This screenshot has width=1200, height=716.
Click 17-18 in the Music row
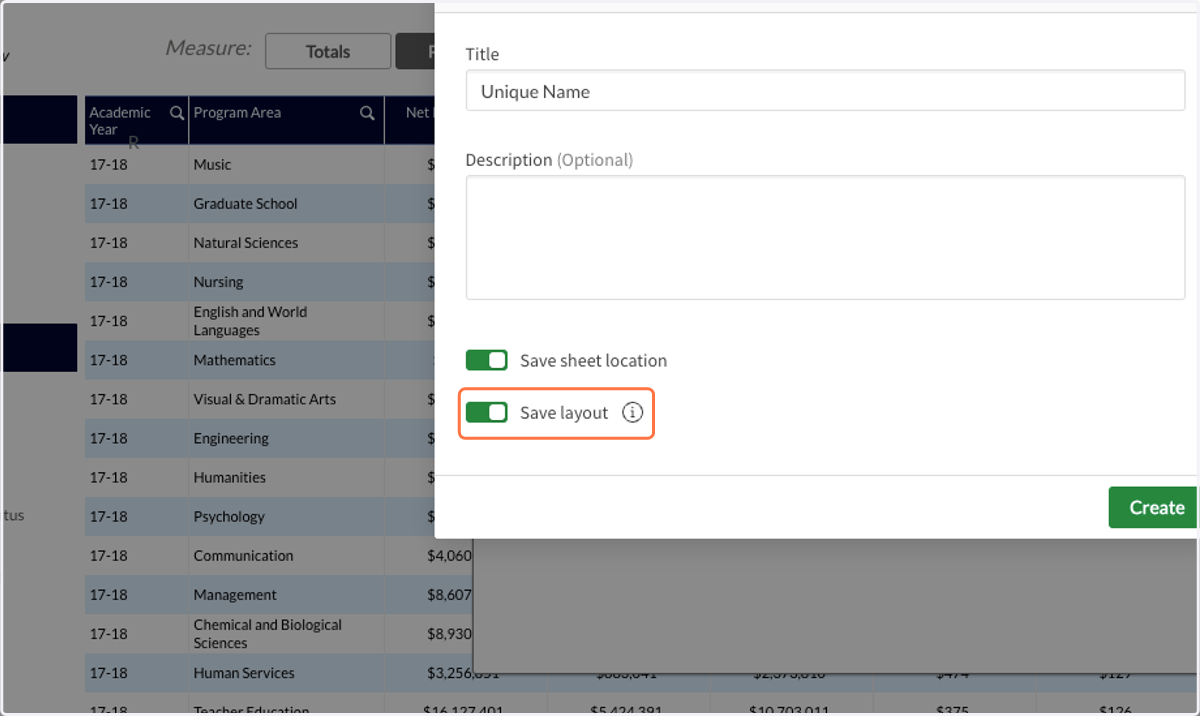pos(108,164)
